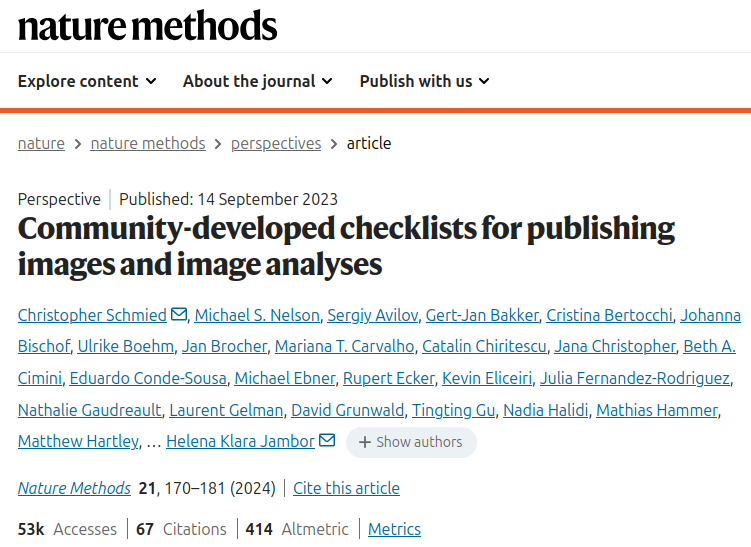Click envelope icon beside Helena Klara Jambor
This screenshot has width=751, height=547.
[327, 441]
